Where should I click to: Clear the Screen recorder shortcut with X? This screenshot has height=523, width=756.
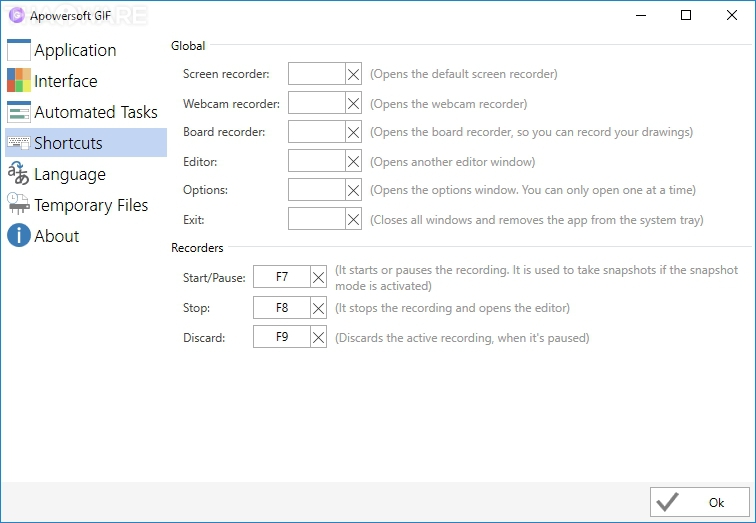354,74
